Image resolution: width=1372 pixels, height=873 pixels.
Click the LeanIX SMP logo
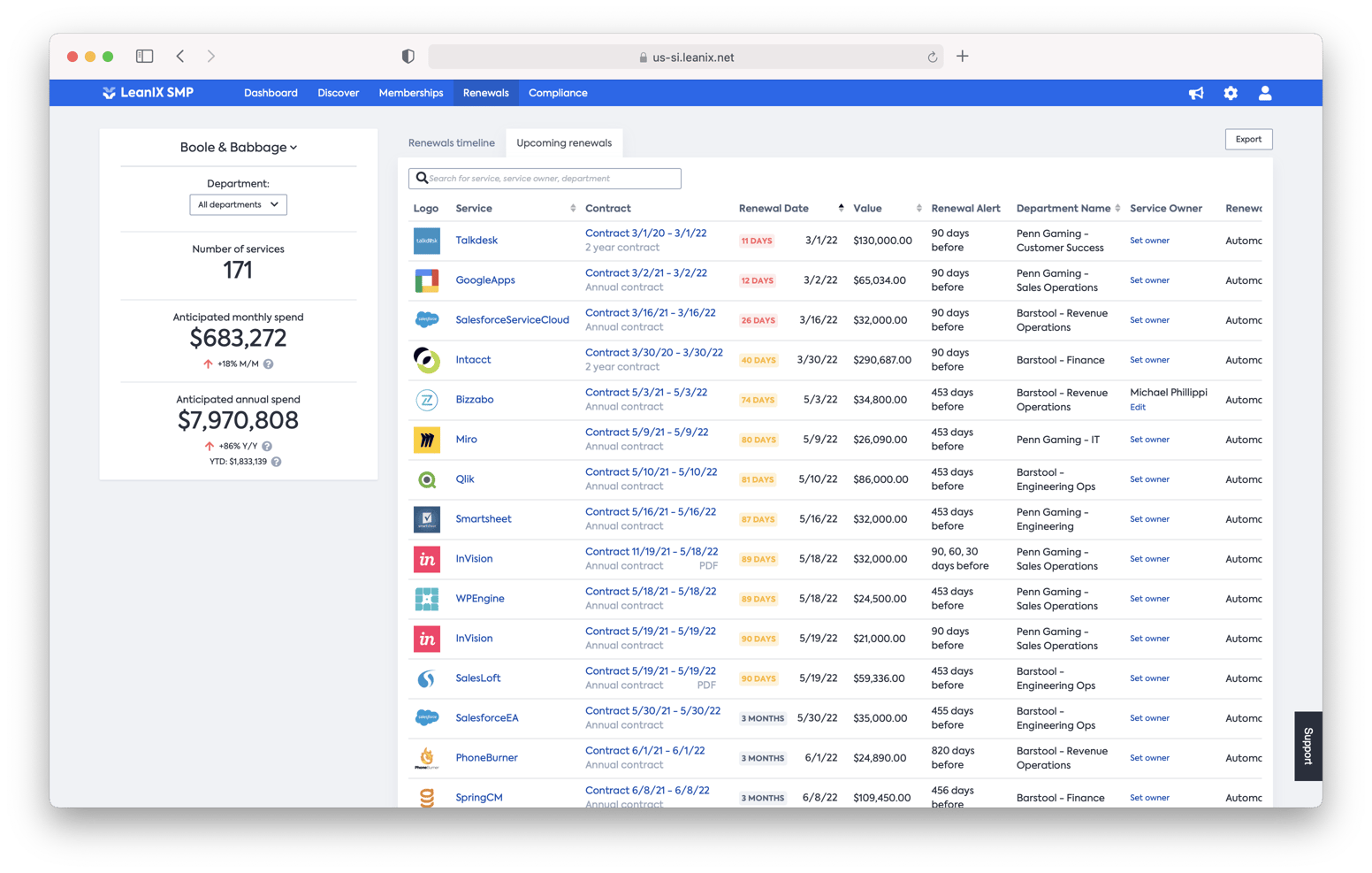click(x=148, y=92)
